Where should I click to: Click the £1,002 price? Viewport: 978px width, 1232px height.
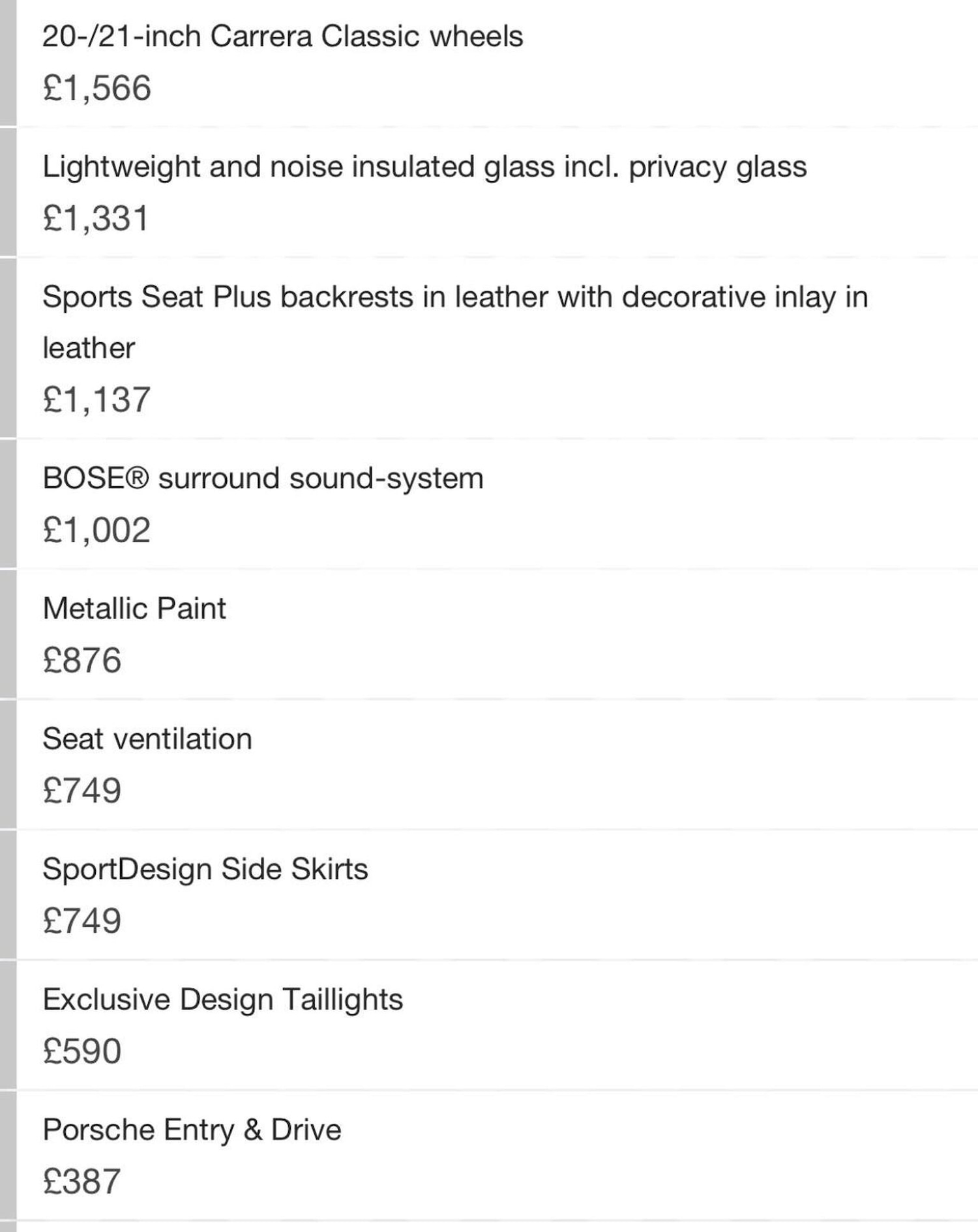click(x=96, y=530)
